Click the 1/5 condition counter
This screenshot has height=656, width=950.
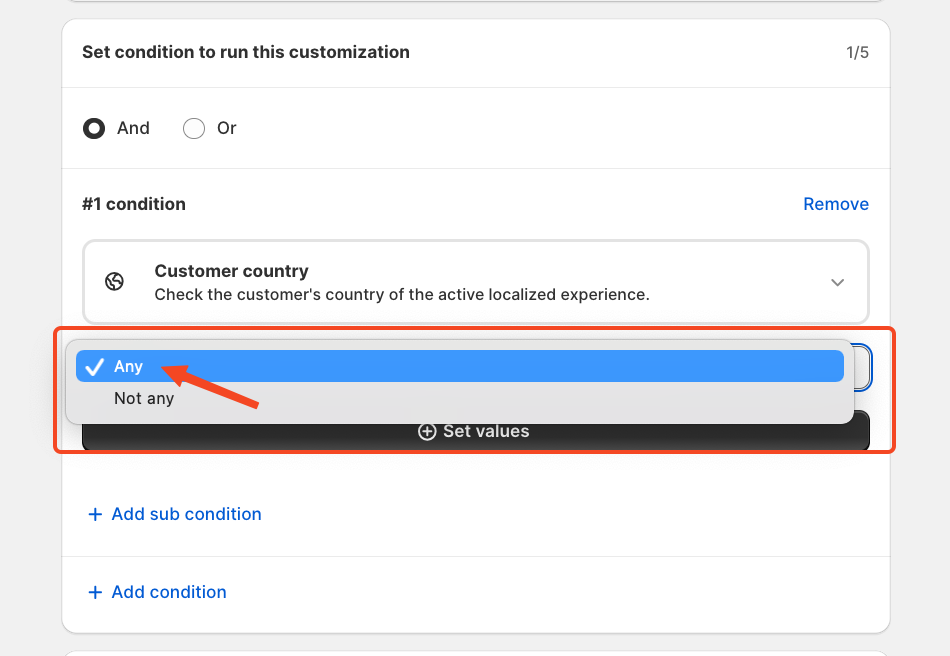click(857, 53)
